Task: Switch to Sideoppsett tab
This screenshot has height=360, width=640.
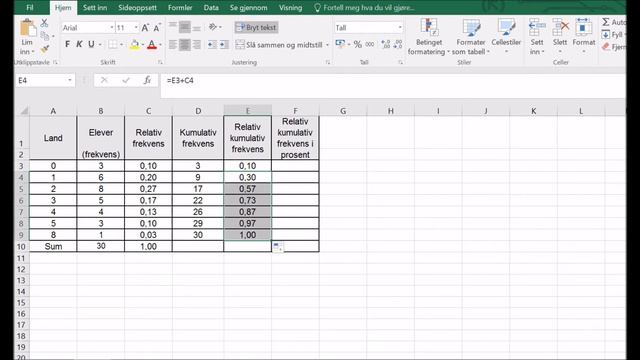Action: click(x=137, y=7)
